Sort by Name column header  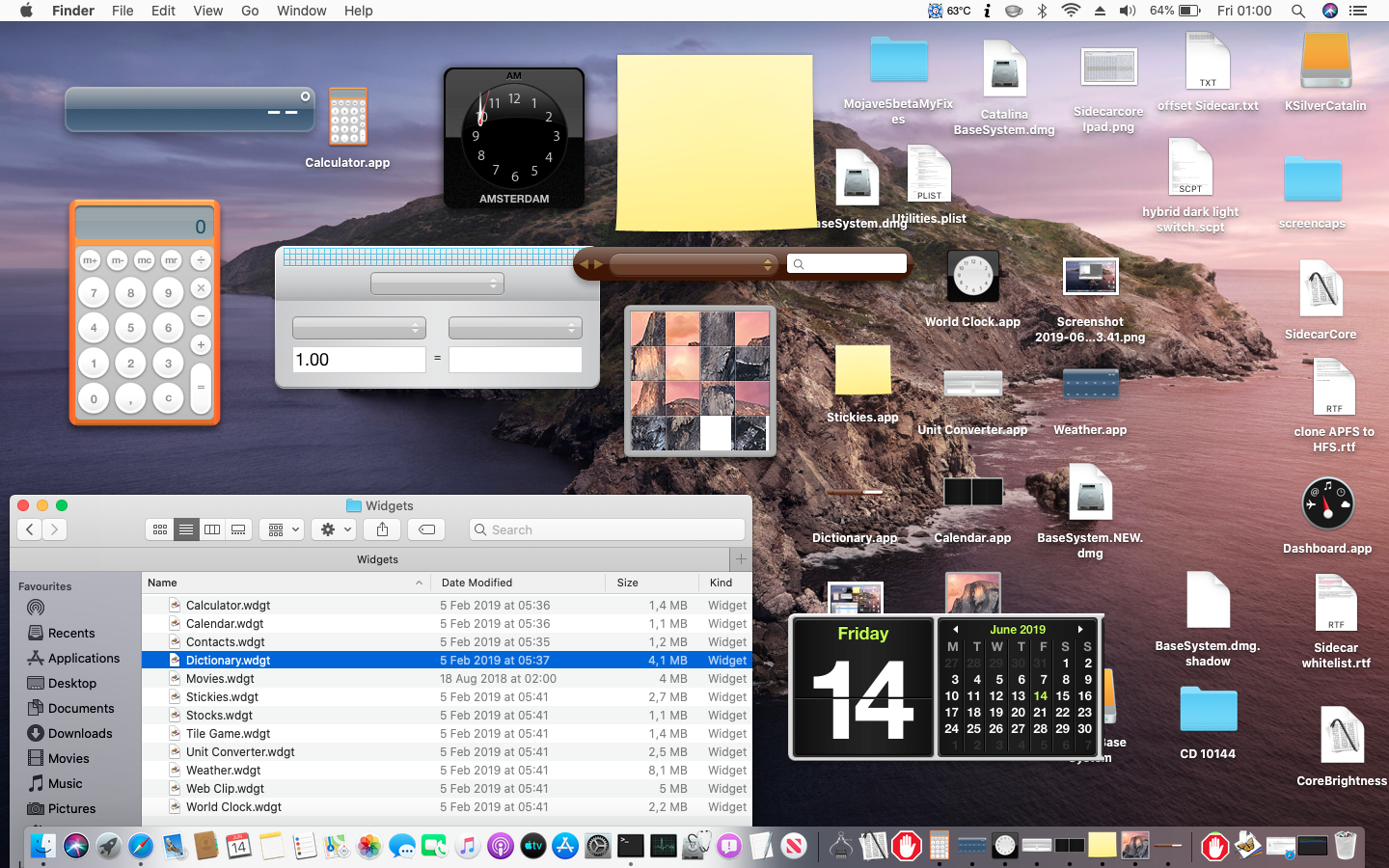click(x=286, y=583)
